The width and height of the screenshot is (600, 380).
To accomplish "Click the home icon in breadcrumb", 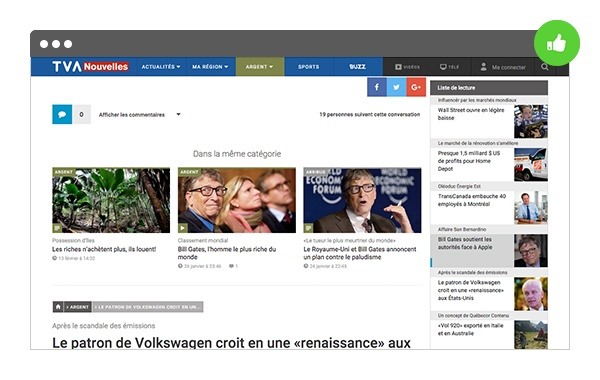I will click(58, 307).
